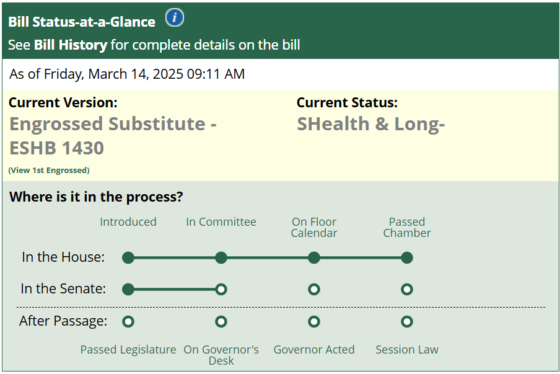Click House row Introduced marker

[128, 258]
